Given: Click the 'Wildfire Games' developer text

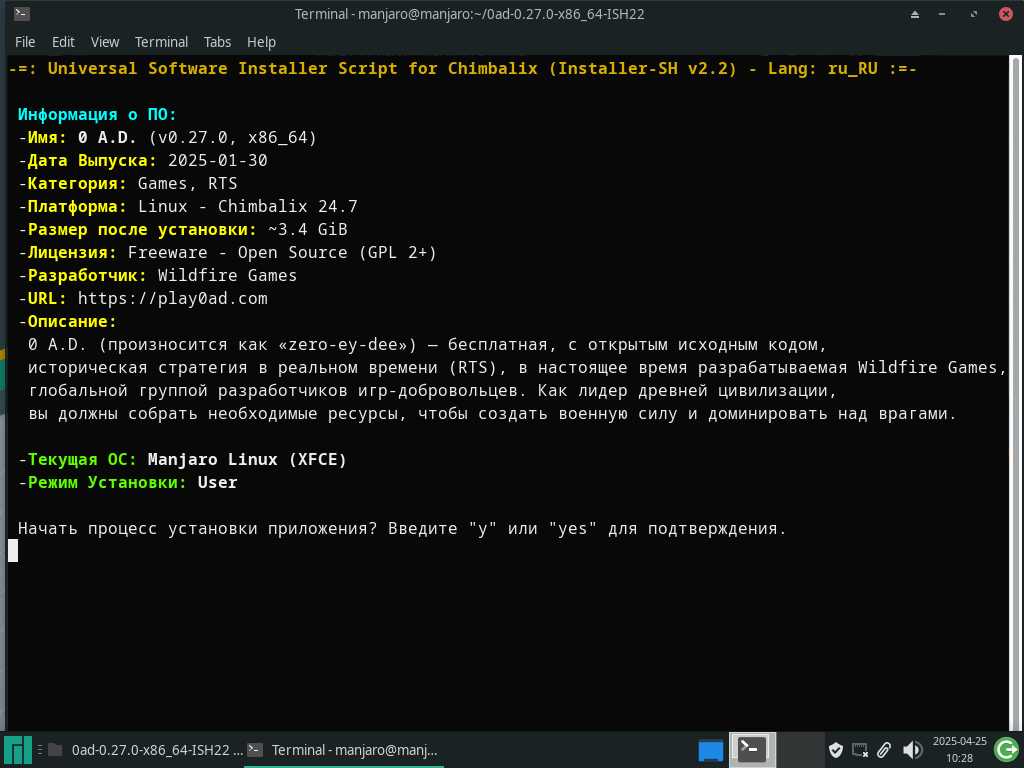Looking at the screenshot, I should (x=227, y=276).
